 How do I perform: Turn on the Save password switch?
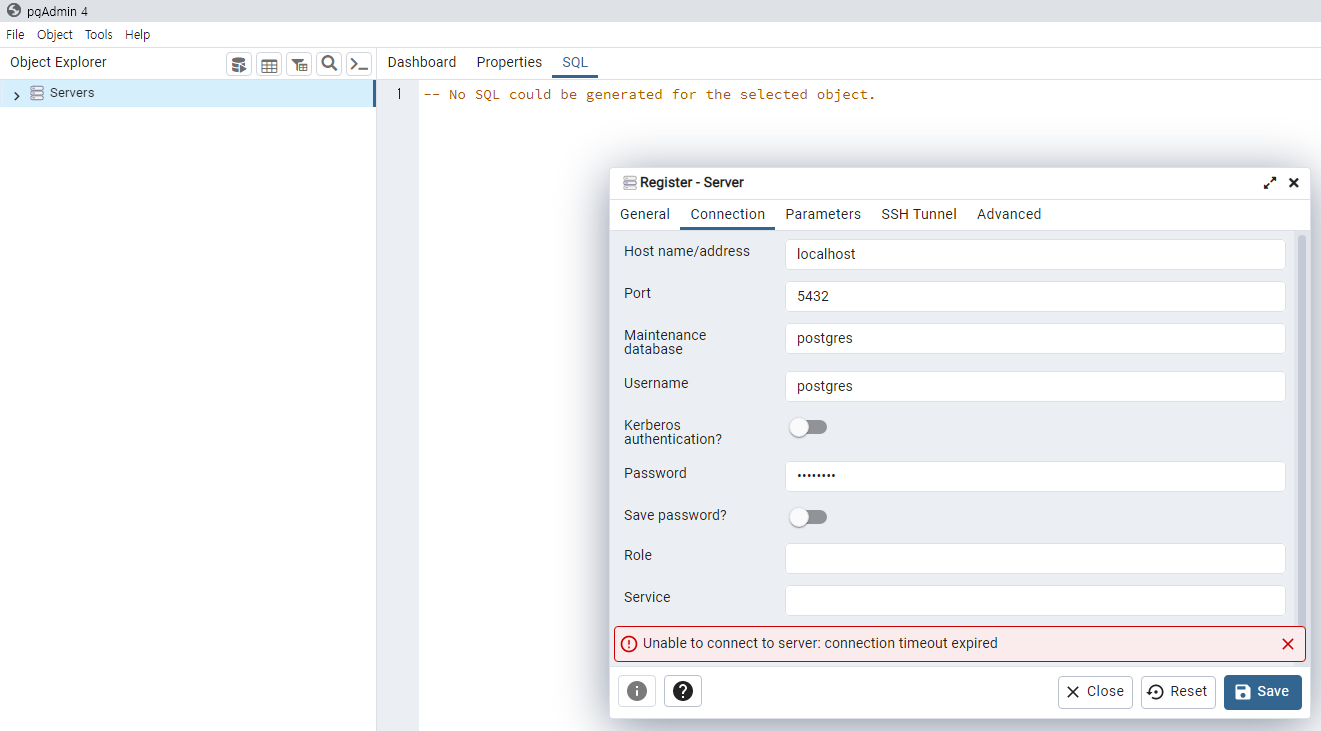coord(808,517)
